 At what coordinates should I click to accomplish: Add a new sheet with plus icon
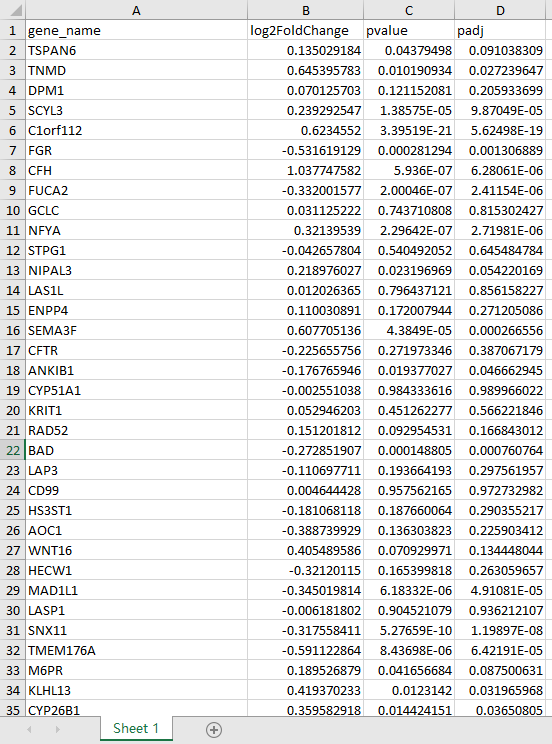point(214,729)
